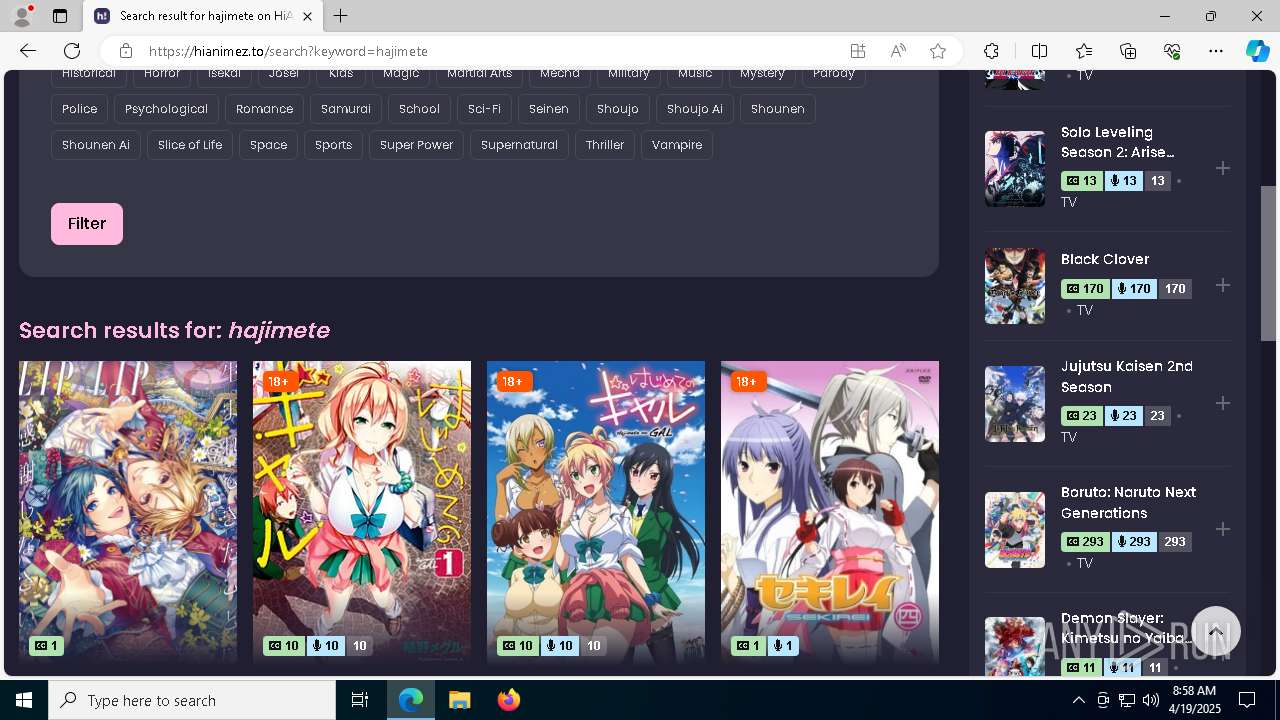Screen dimensions: 1280x720
Task: Open browser Extensions puzzle icon
Action: pyautogui.click(x=991, y=51)
